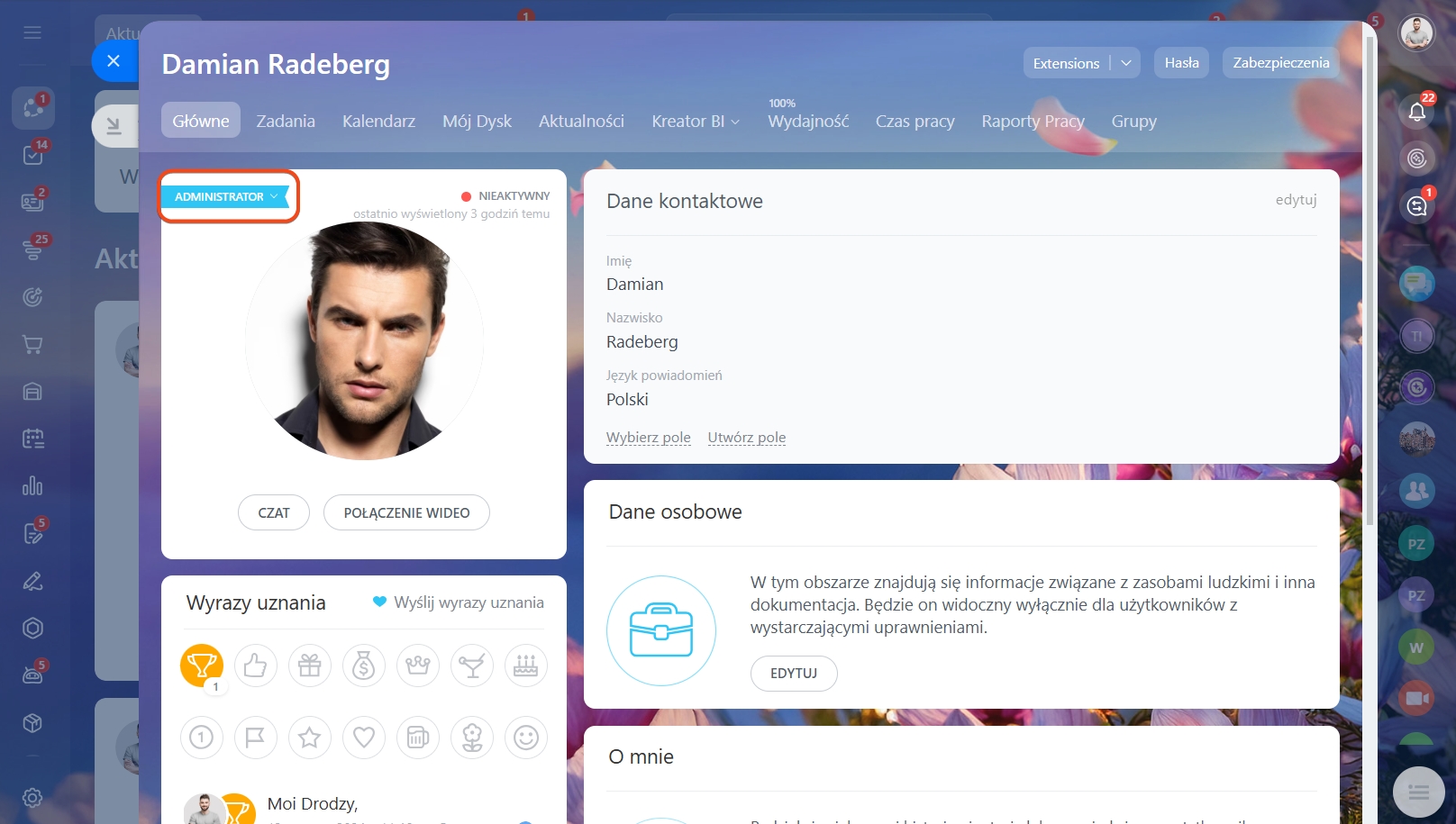This screenshot has height=824, width=1456.
Task: Select the gift box appreciation icon
Action: pyautogui.click(x=310, y=666)
